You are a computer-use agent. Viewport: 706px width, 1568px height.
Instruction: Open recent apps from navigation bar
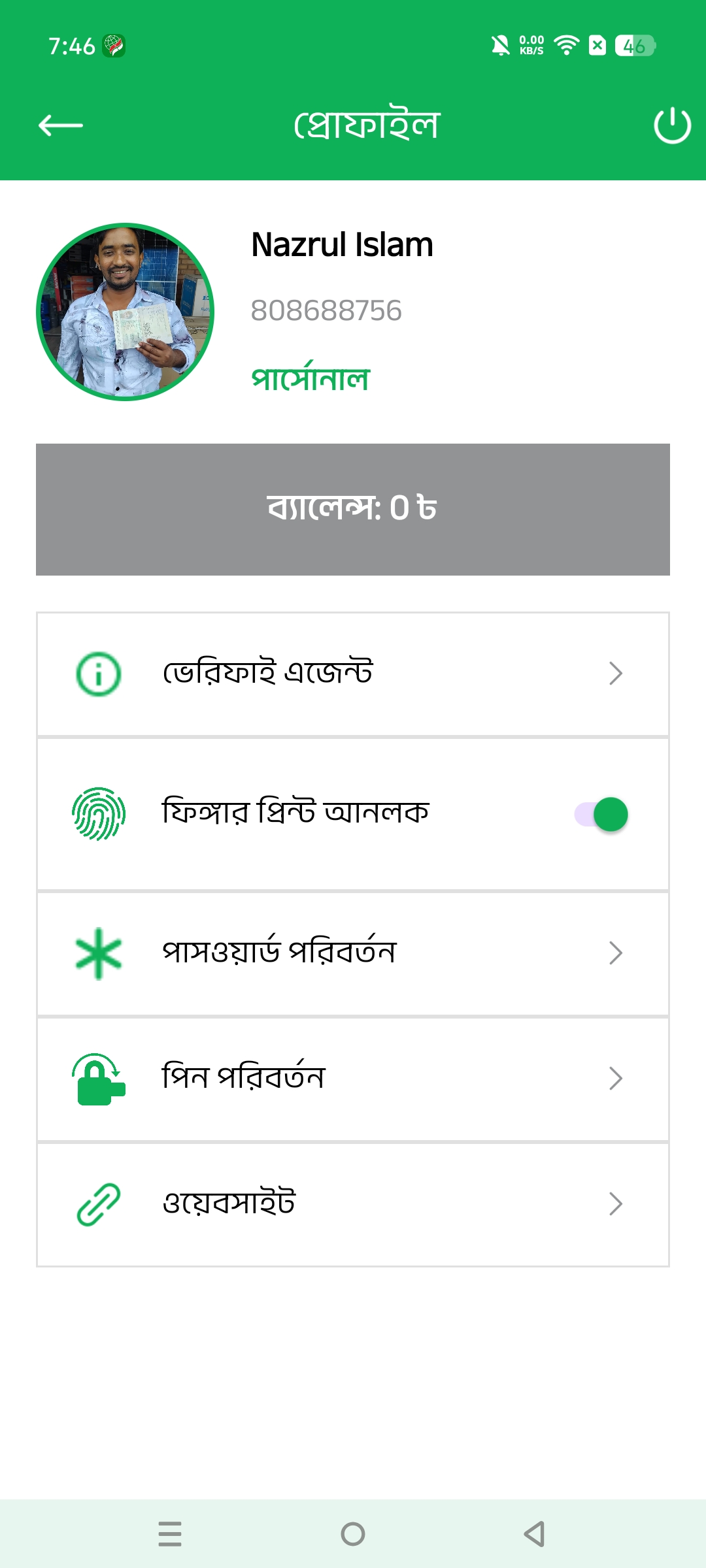click(170, 1533)
